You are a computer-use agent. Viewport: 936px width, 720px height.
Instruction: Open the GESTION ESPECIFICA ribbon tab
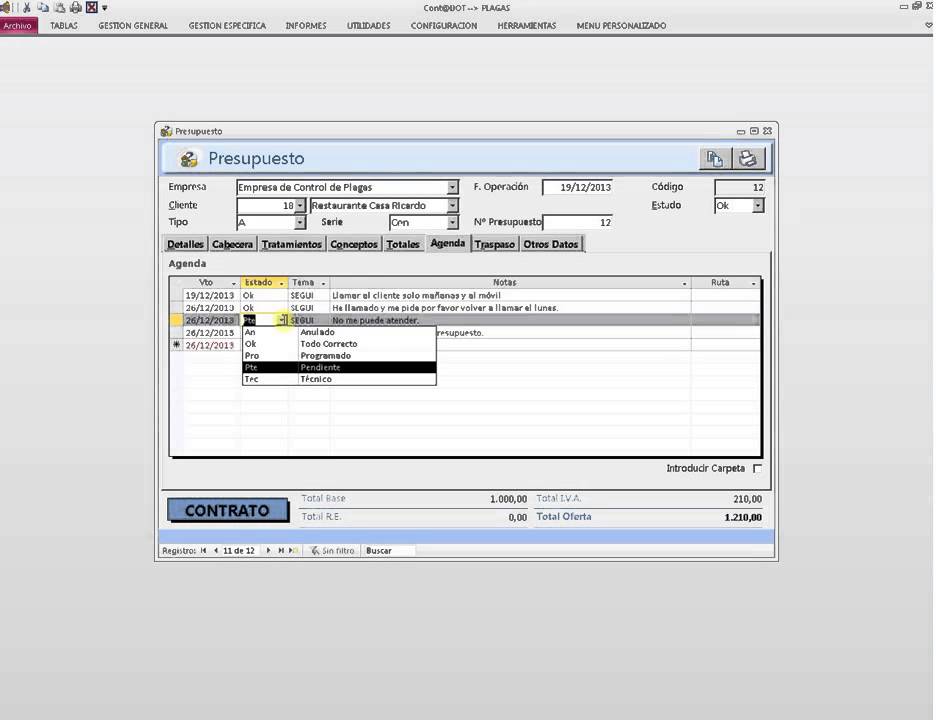tap(227, 26)
